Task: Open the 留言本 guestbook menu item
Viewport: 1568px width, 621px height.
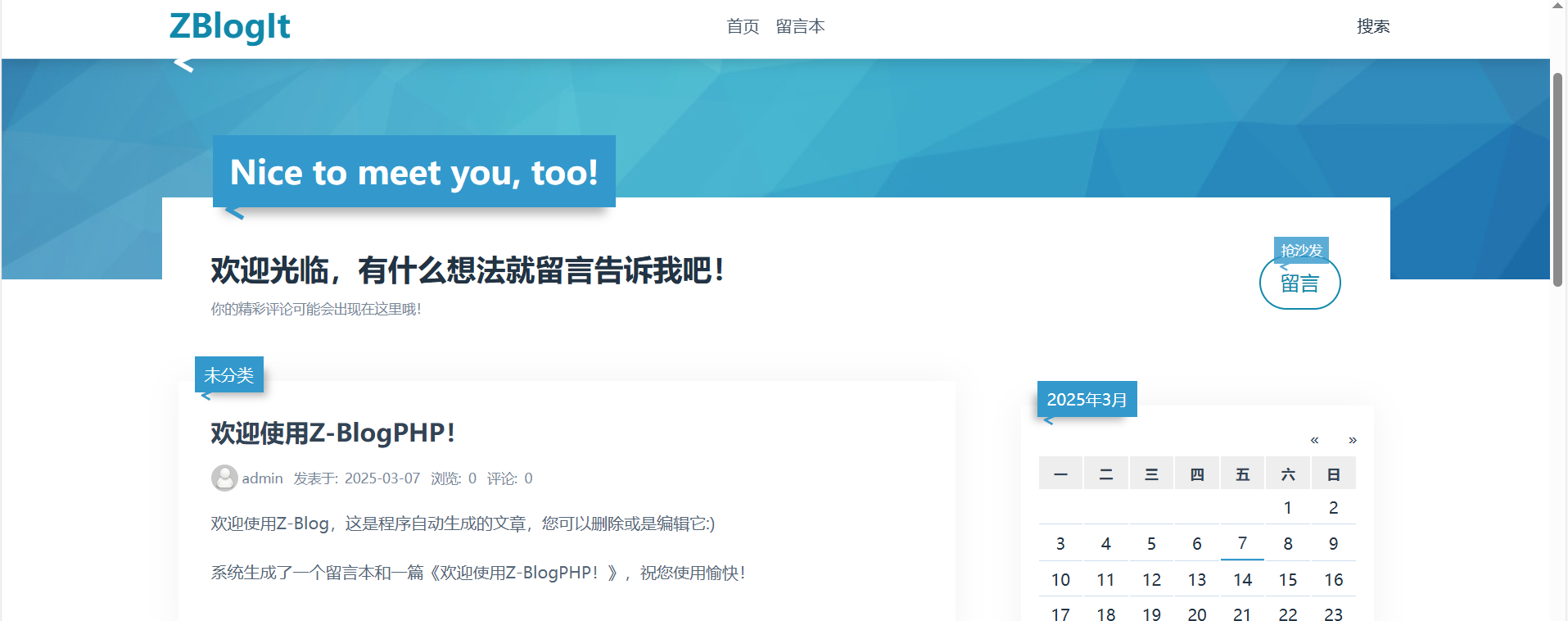Action: pos(800,27)
